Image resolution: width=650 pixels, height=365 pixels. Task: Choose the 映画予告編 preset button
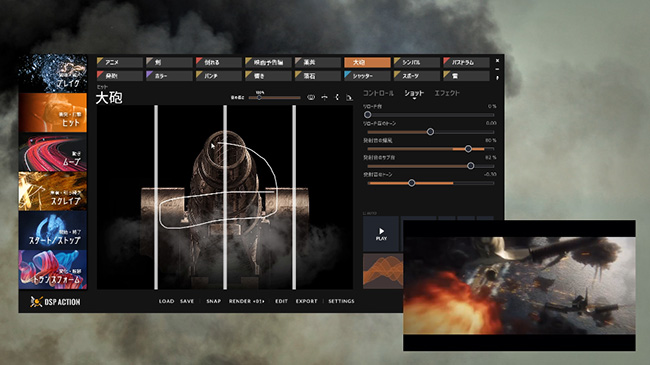pyautogui.click(x=268, y=62)
